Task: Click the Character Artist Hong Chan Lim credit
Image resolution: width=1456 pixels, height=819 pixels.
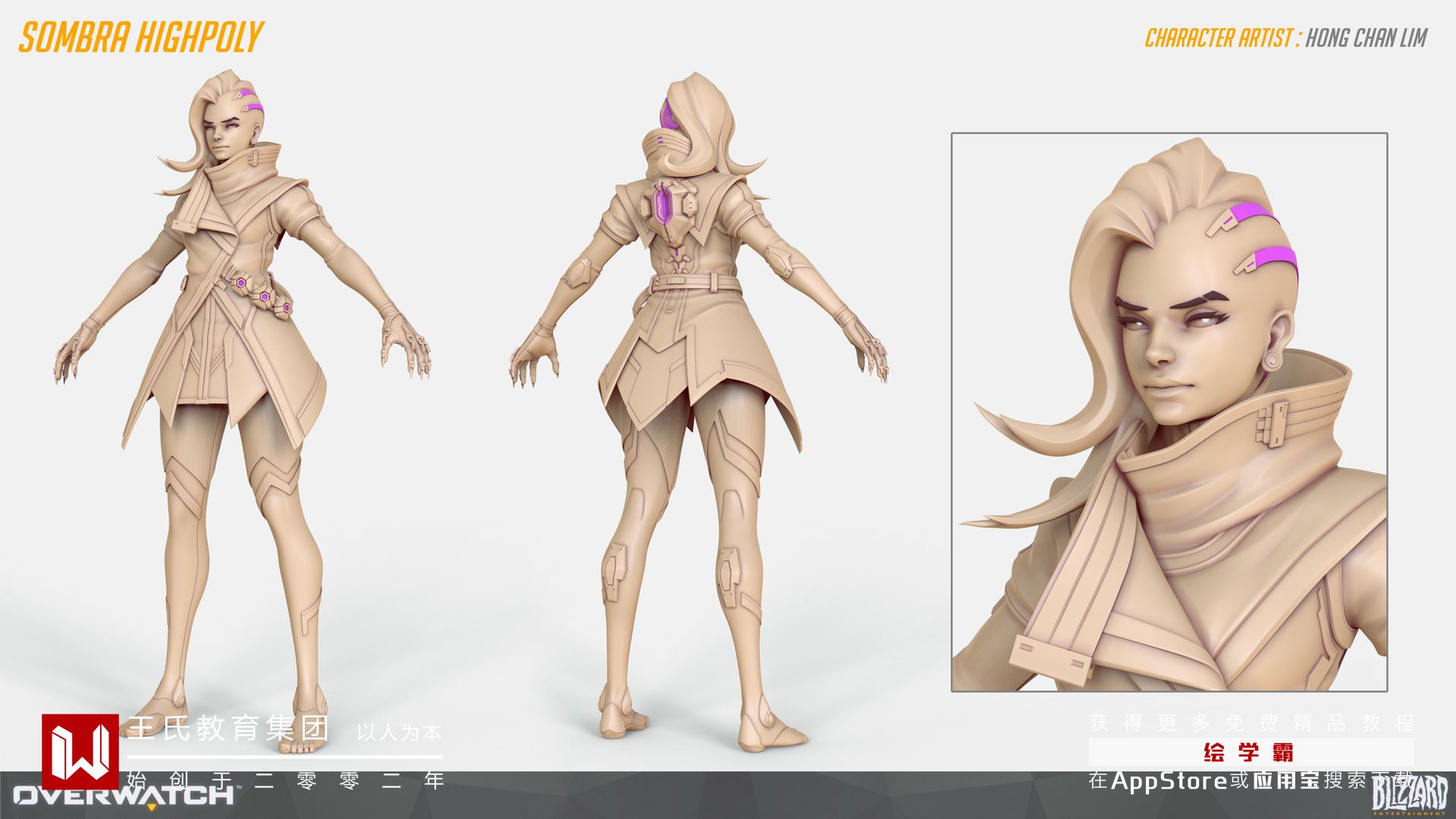Action: click(1285, 38)
